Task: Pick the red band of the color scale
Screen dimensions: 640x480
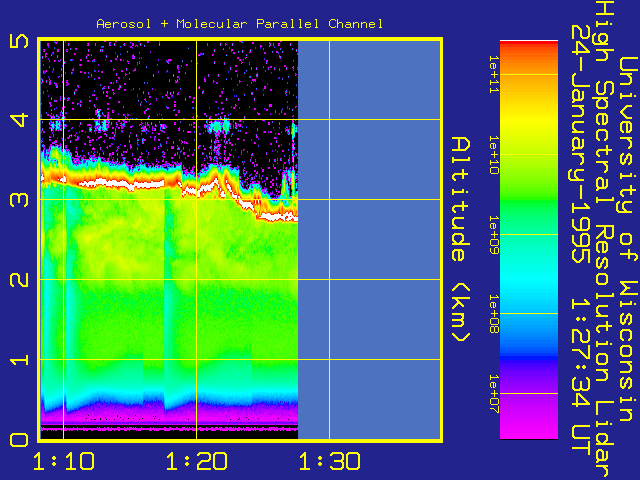Action: point(529,46)
